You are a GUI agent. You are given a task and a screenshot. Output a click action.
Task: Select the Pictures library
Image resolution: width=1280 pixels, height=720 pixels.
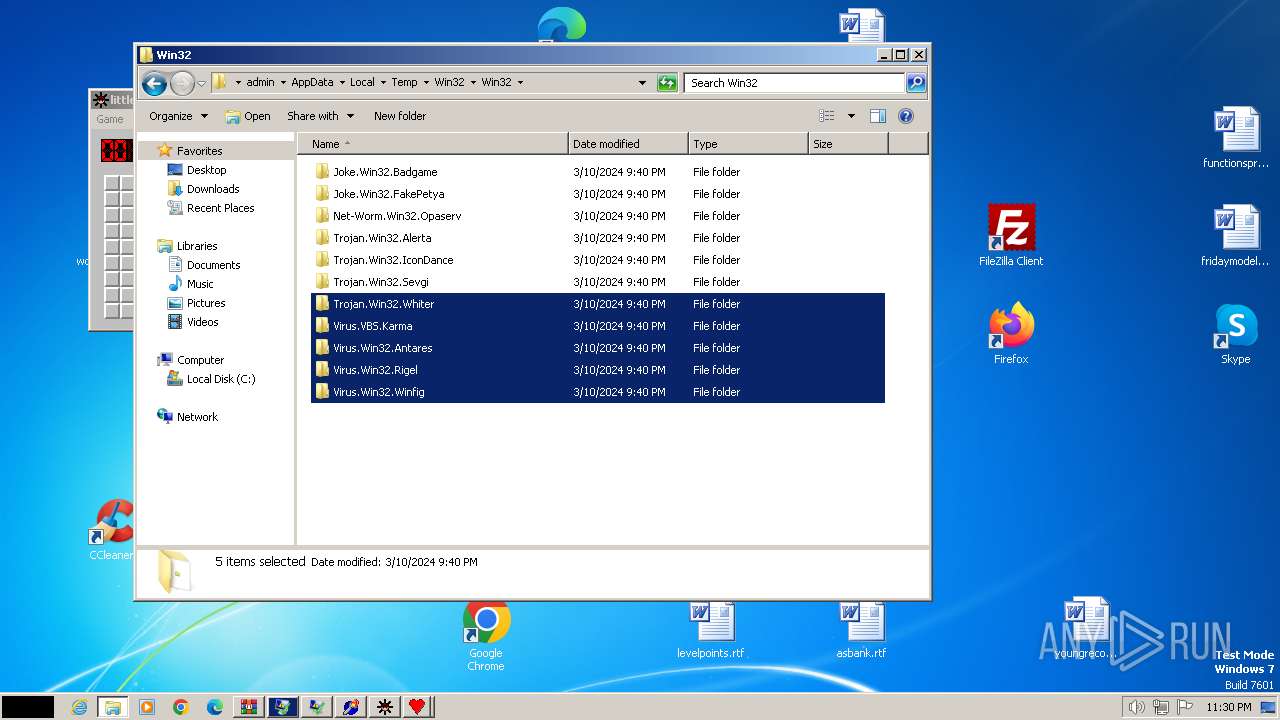[x=206, y=303]
